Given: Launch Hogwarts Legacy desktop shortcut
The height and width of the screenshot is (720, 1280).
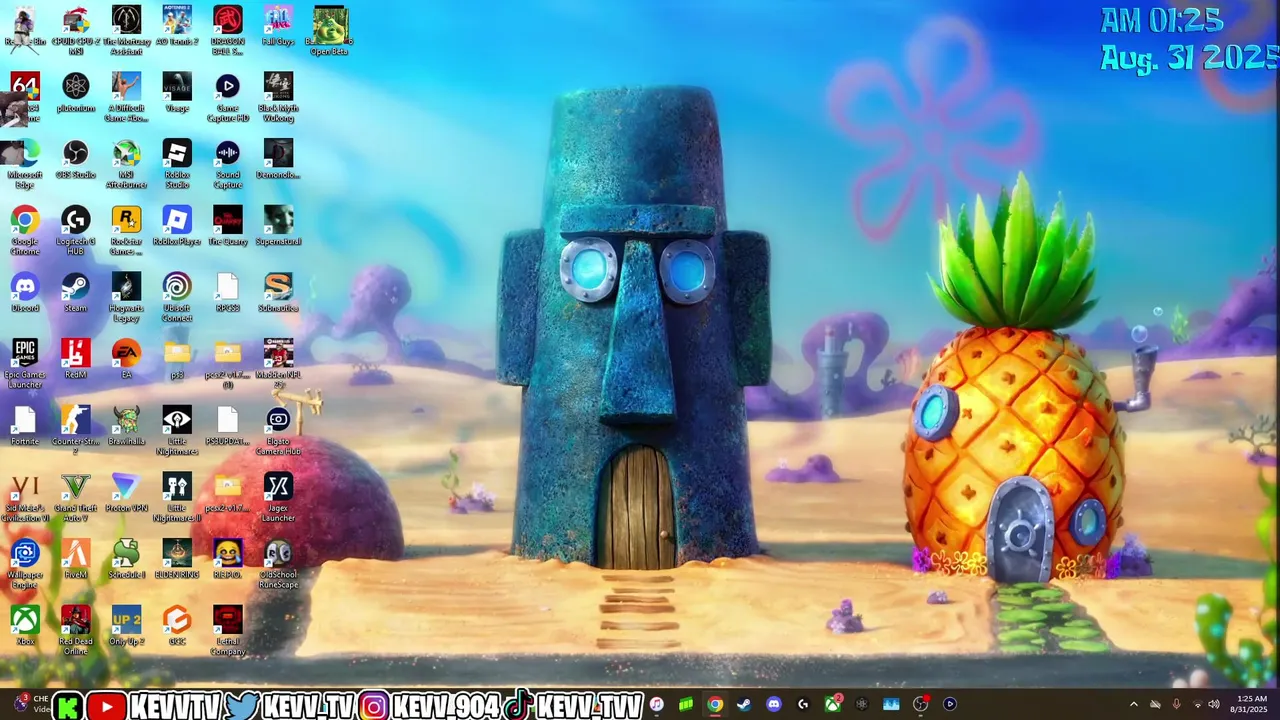Looking at the screenshot, I should [x=126, y=297].
